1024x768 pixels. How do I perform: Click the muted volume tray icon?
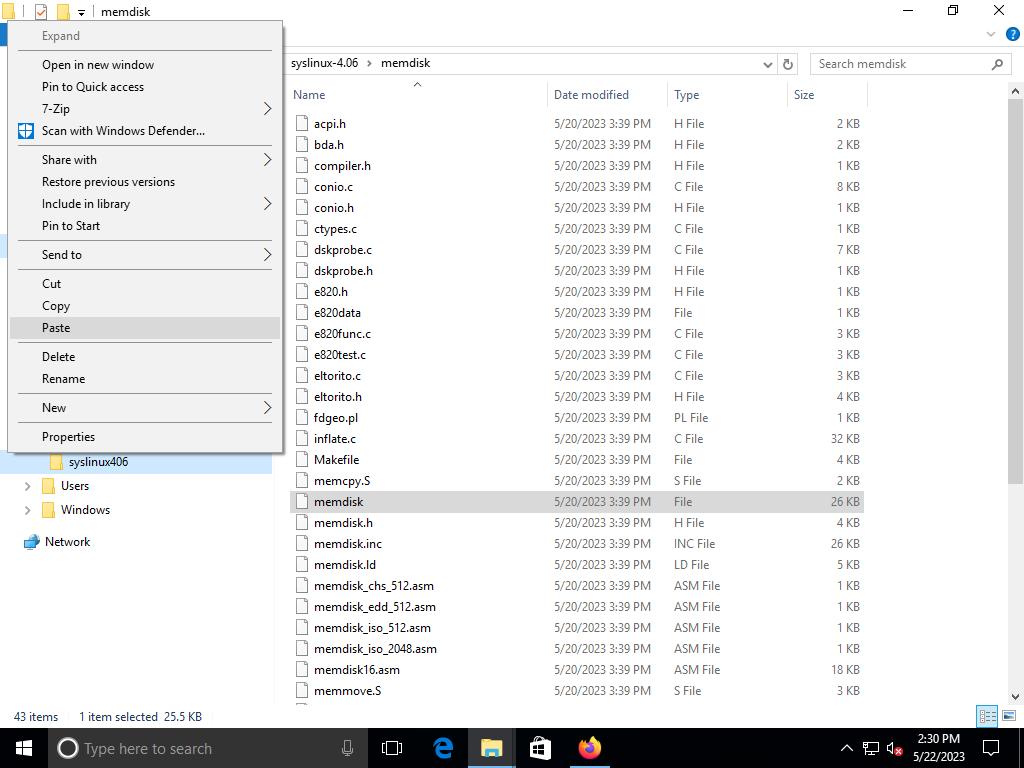coord(894,749)
